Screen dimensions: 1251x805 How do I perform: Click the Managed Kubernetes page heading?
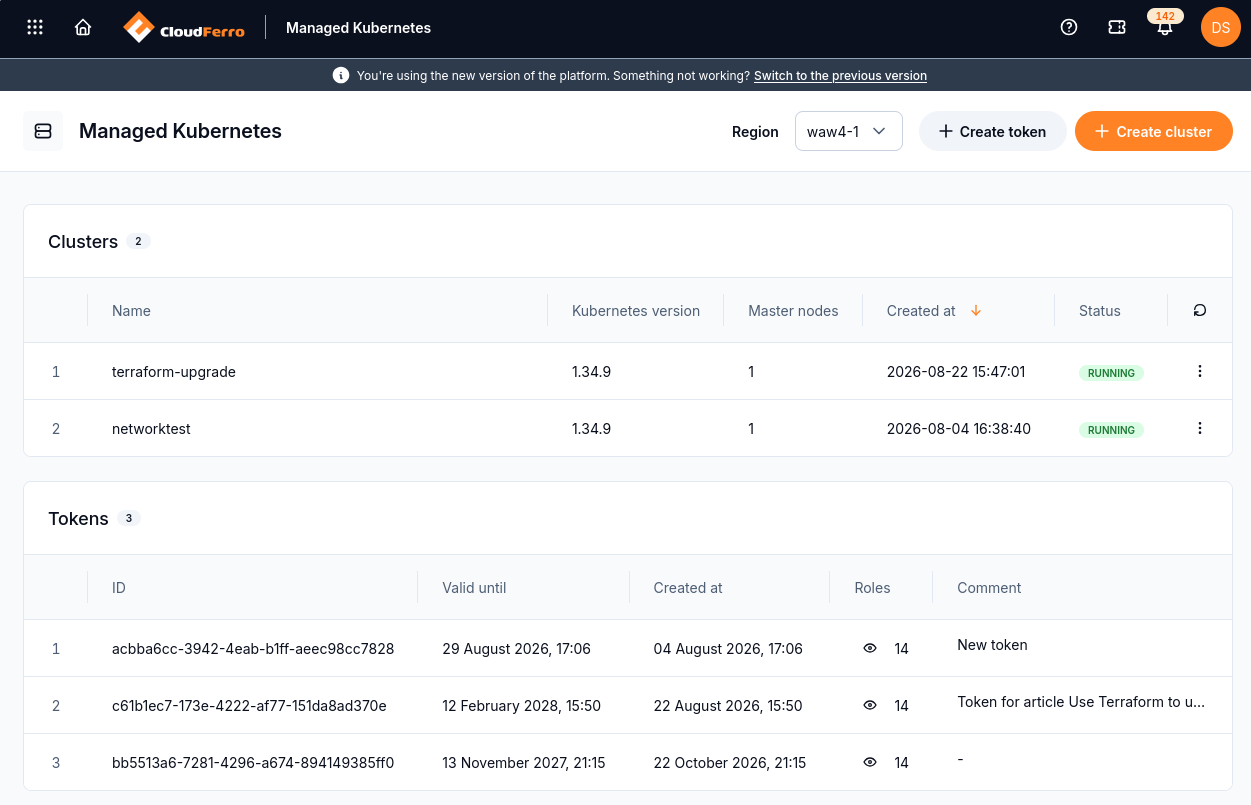pyautogui.click(x=180, y=131)
